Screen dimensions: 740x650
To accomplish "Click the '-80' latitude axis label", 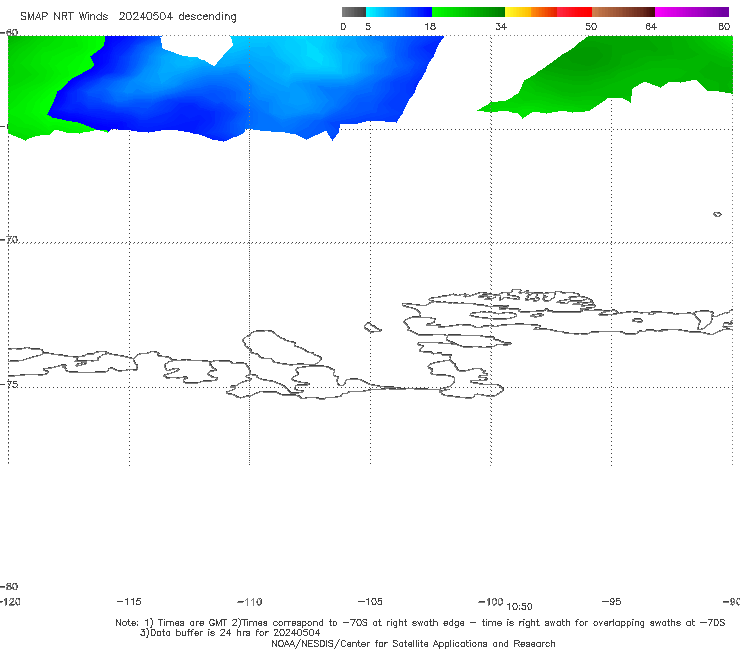I will coord(9,586).
